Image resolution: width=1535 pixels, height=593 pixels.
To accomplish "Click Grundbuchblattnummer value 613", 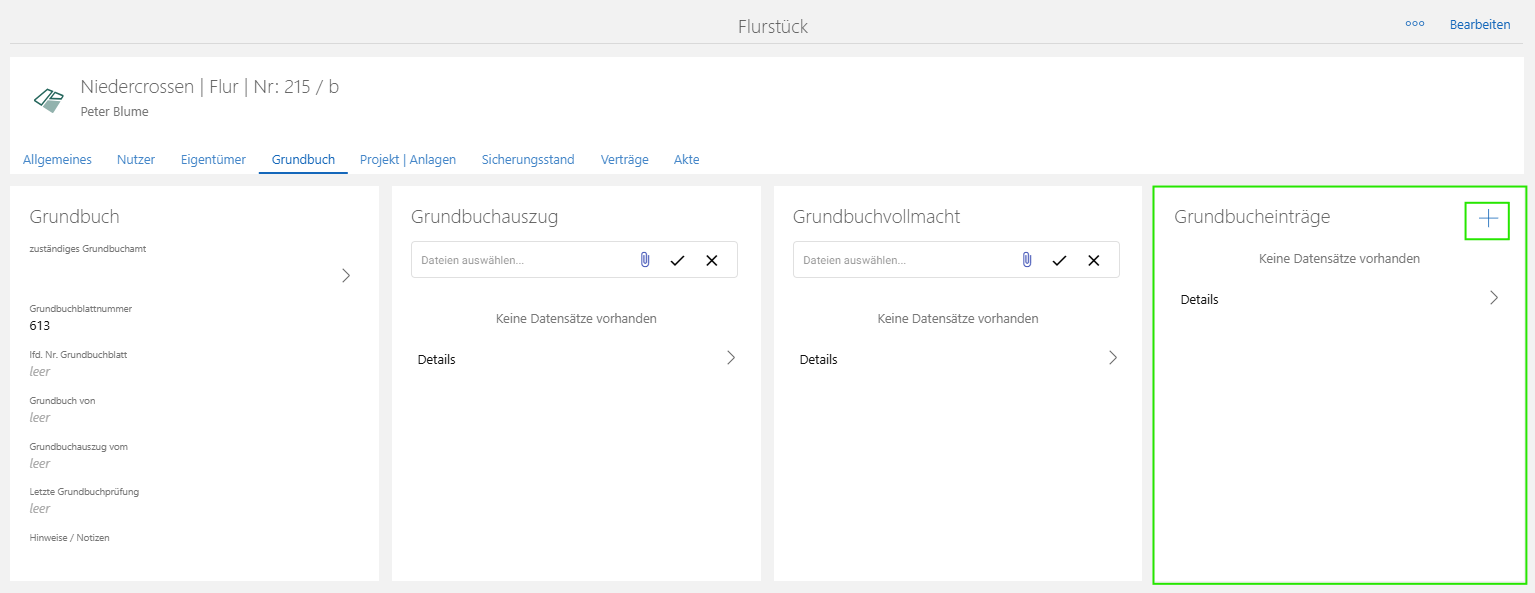I will 40,326.
